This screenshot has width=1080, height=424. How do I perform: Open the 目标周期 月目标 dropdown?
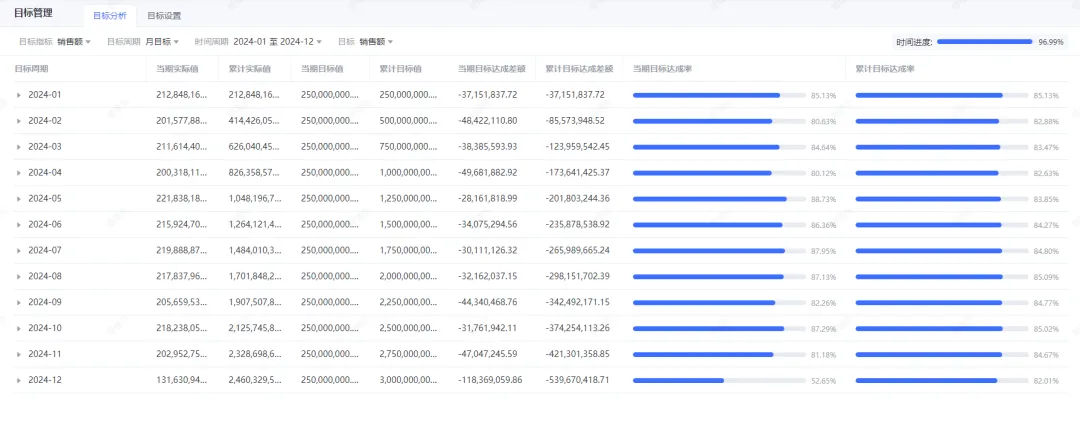(162, 42)
